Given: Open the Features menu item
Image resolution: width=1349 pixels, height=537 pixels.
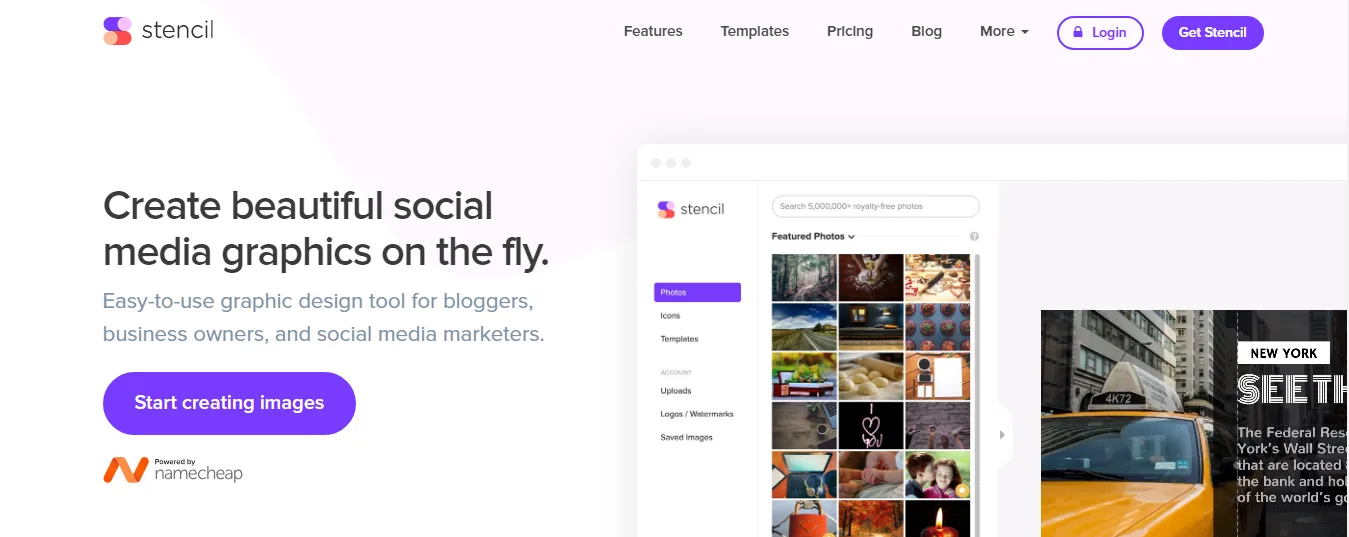Looking at the screenshot, I should pyautogui.click(x=653, y=32).
